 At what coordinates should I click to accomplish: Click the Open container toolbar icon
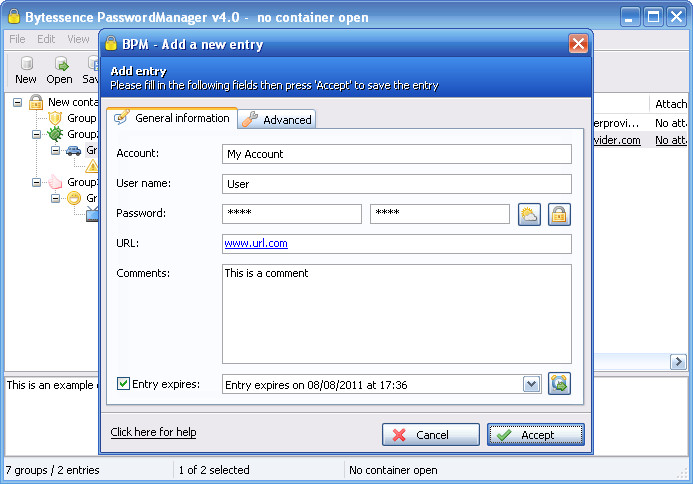(61, 64)
